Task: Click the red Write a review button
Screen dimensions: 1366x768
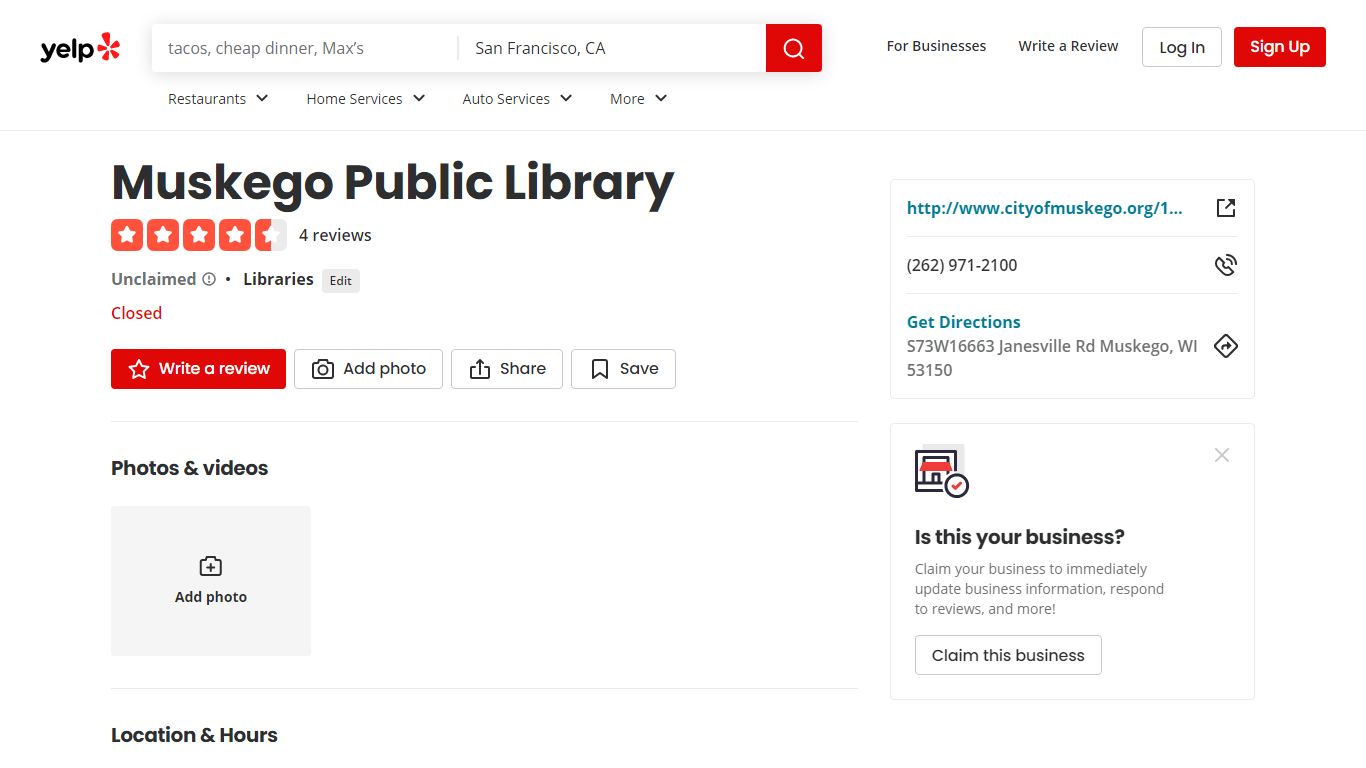Action: 198,369
